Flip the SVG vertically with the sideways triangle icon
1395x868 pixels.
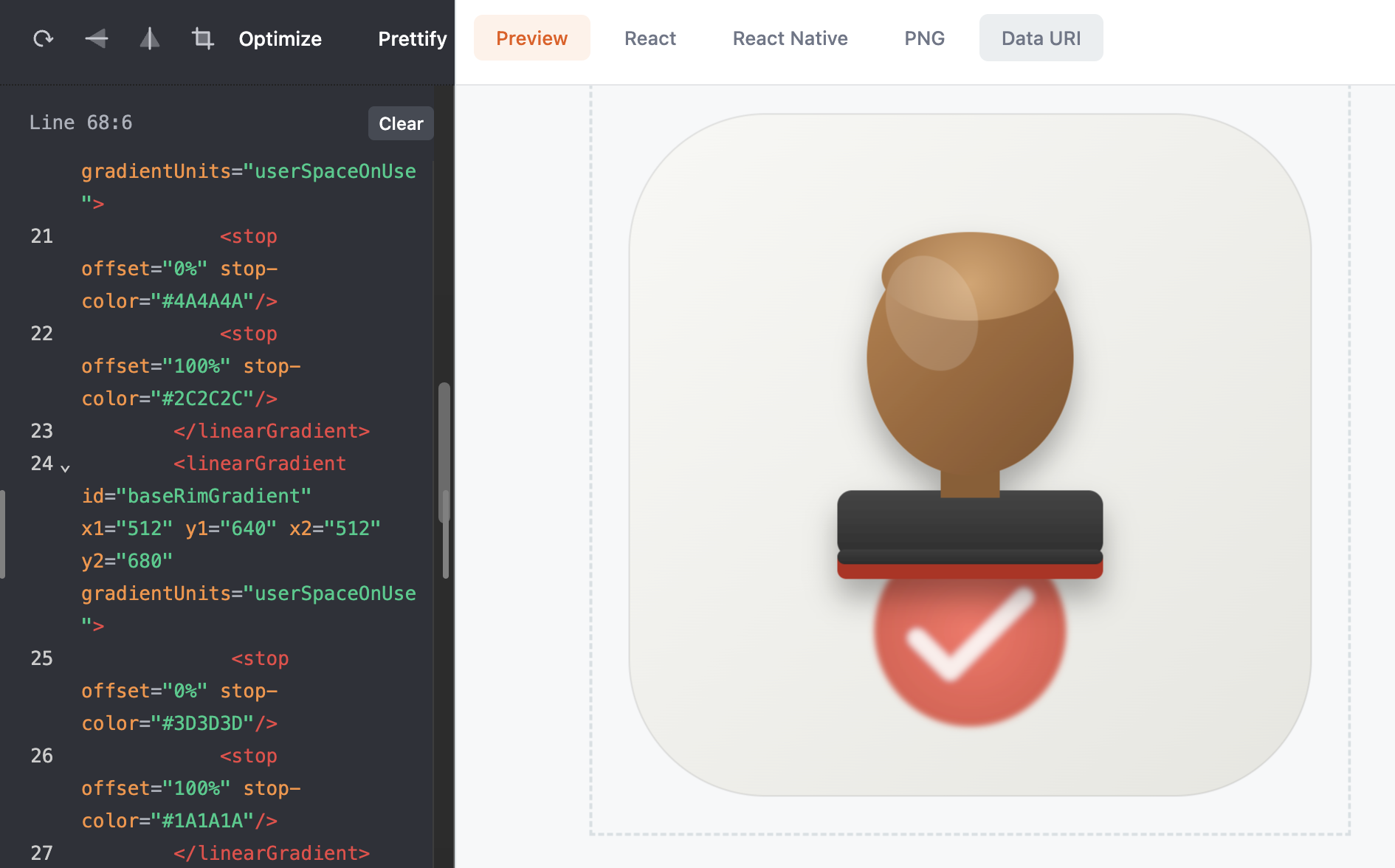point(97,38)
